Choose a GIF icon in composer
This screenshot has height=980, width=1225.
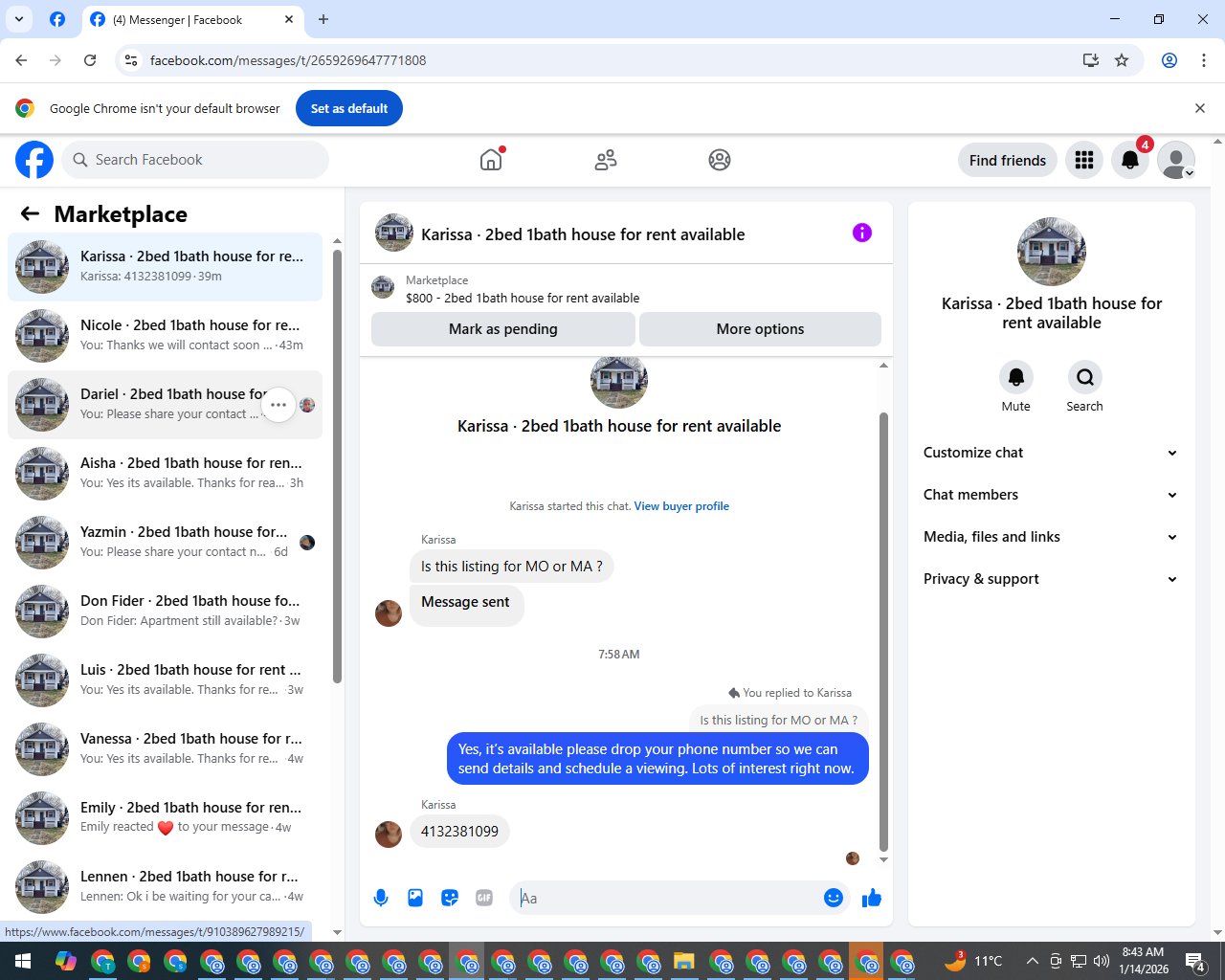click(484, 898)
